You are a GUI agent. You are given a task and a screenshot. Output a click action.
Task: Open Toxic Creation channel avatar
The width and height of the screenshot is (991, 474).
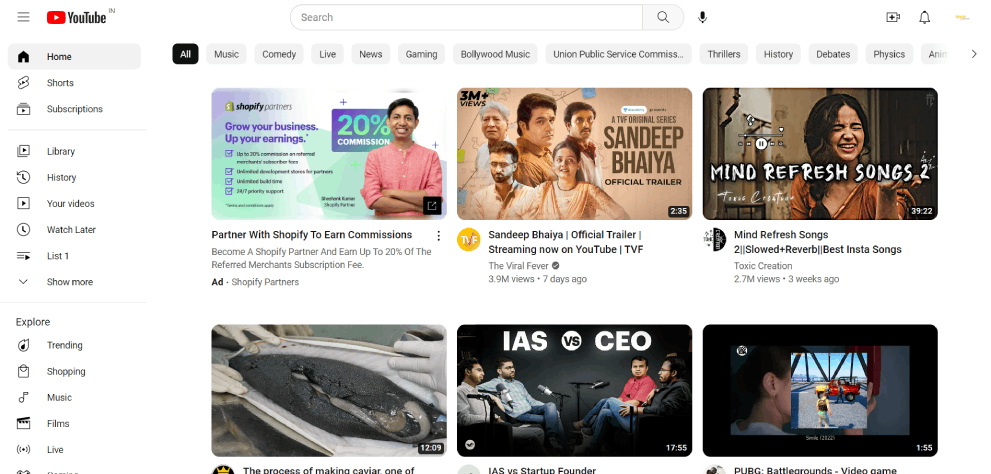(x=714, y=240)
